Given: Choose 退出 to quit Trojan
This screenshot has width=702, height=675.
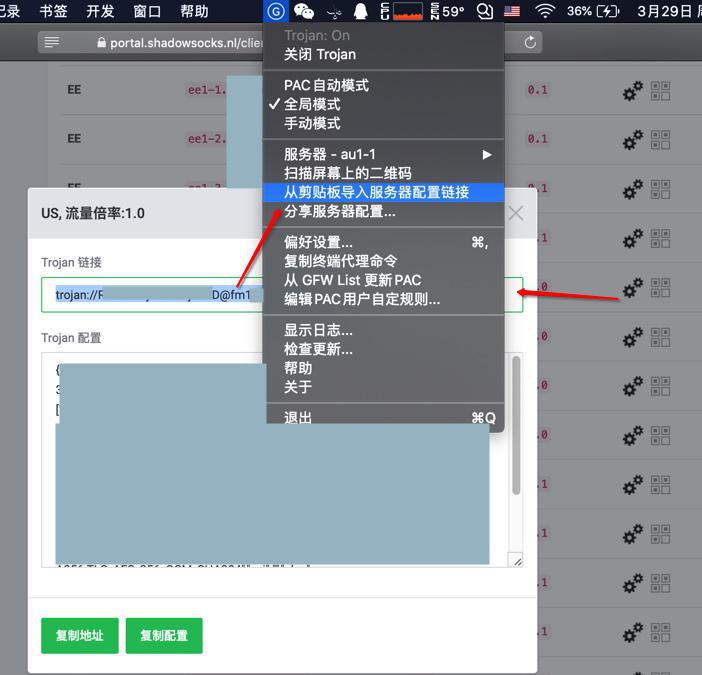Looking at the screenshot, I should coord(383,418).
